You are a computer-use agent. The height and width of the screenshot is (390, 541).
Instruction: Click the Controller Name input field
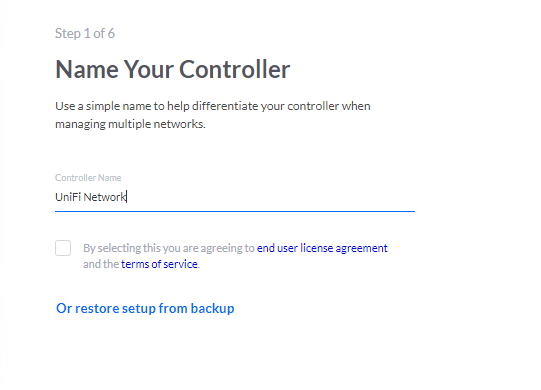(x=235, y=197)
